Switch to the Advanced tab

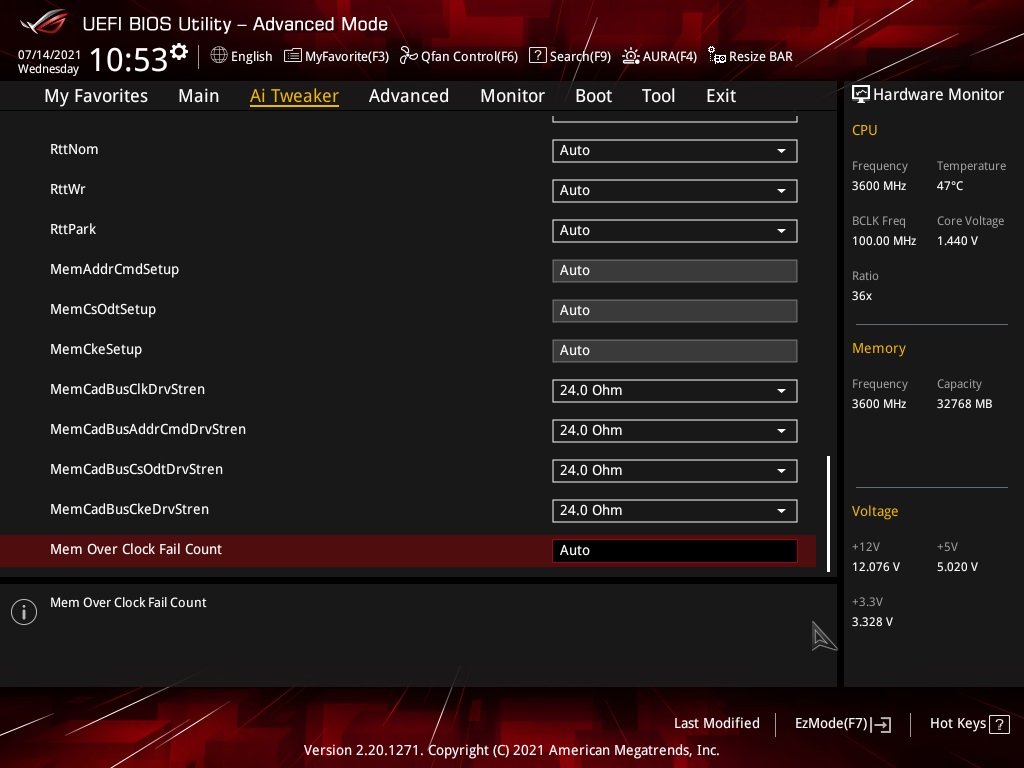[409, 96]
